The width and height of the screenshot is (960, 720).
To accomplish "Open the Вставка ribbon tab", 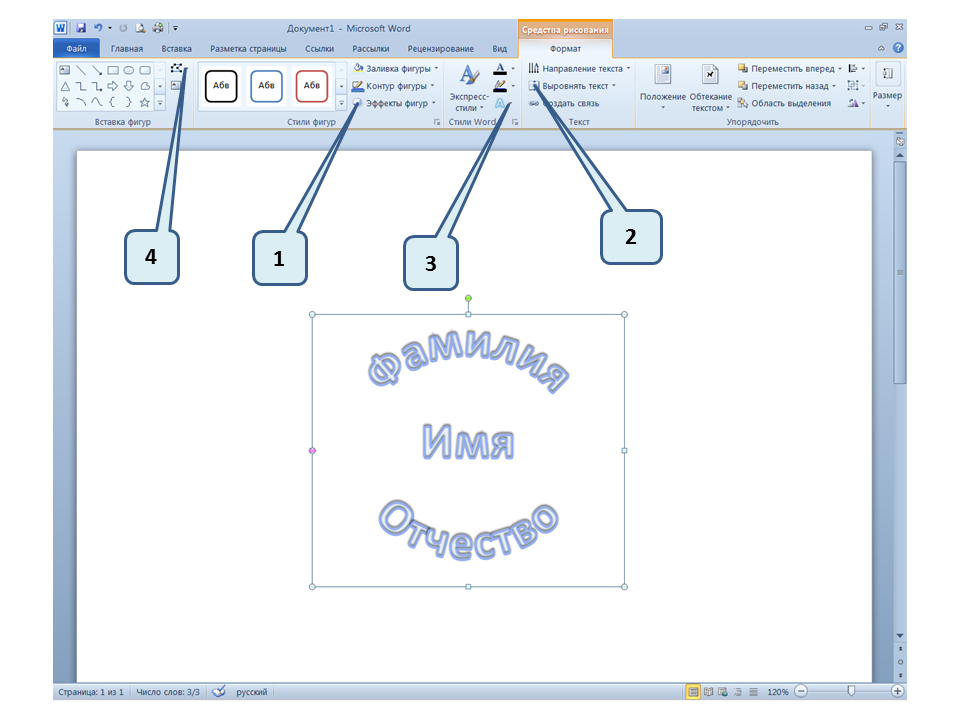I will pyautogui.click(x=176, y=48).
